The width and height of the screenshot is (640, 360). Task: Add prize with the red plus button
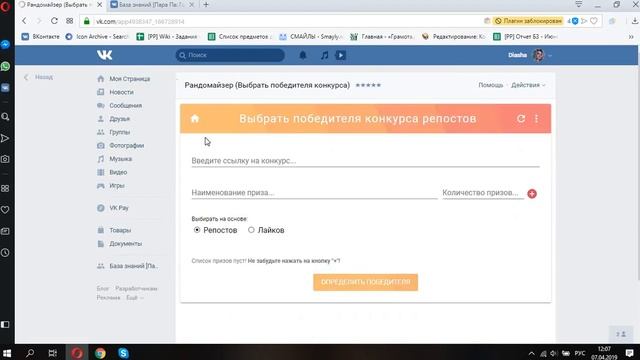pyautogui.click(x=532, y=193)
